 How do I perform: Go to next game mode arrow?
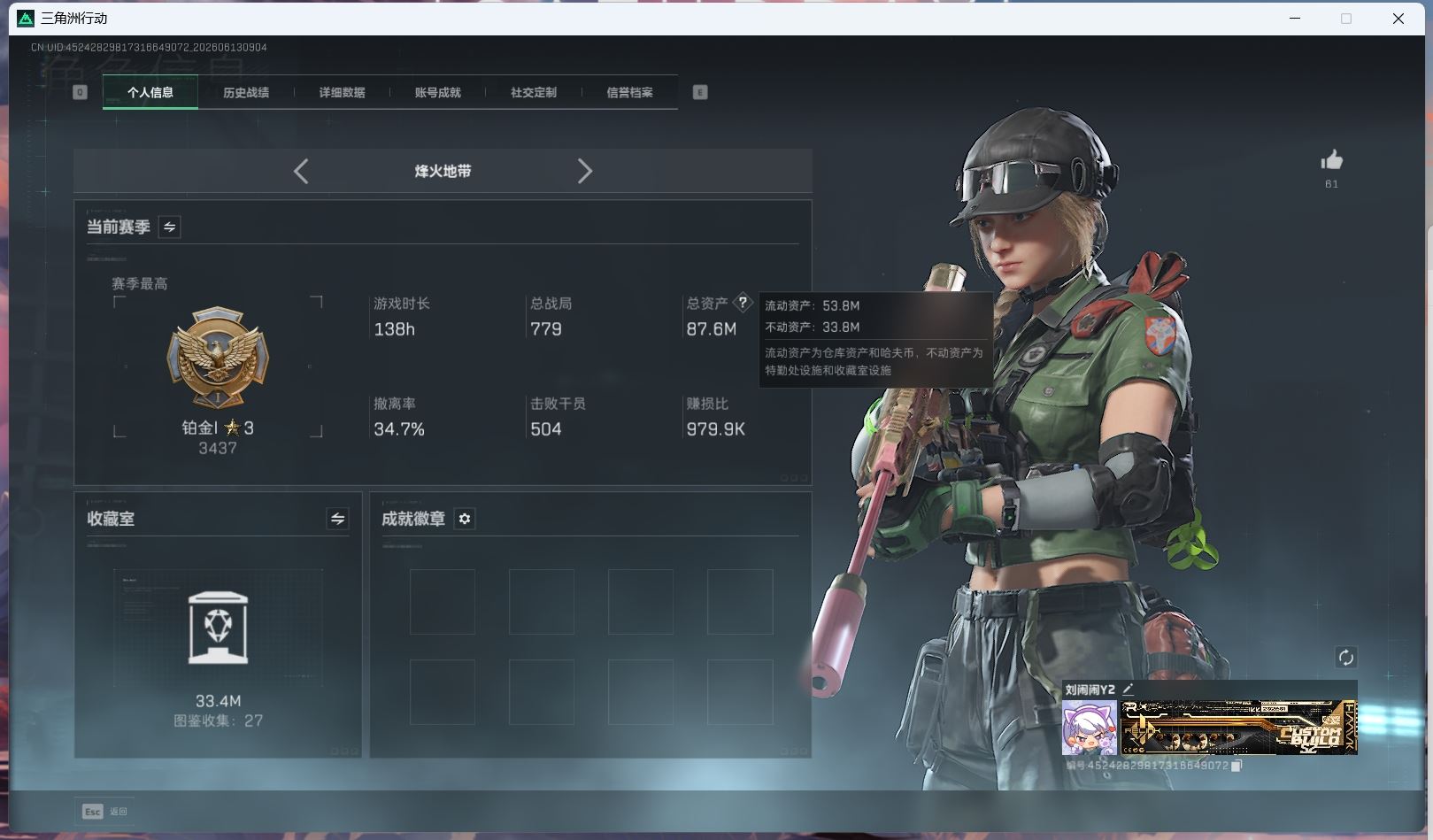584,171
